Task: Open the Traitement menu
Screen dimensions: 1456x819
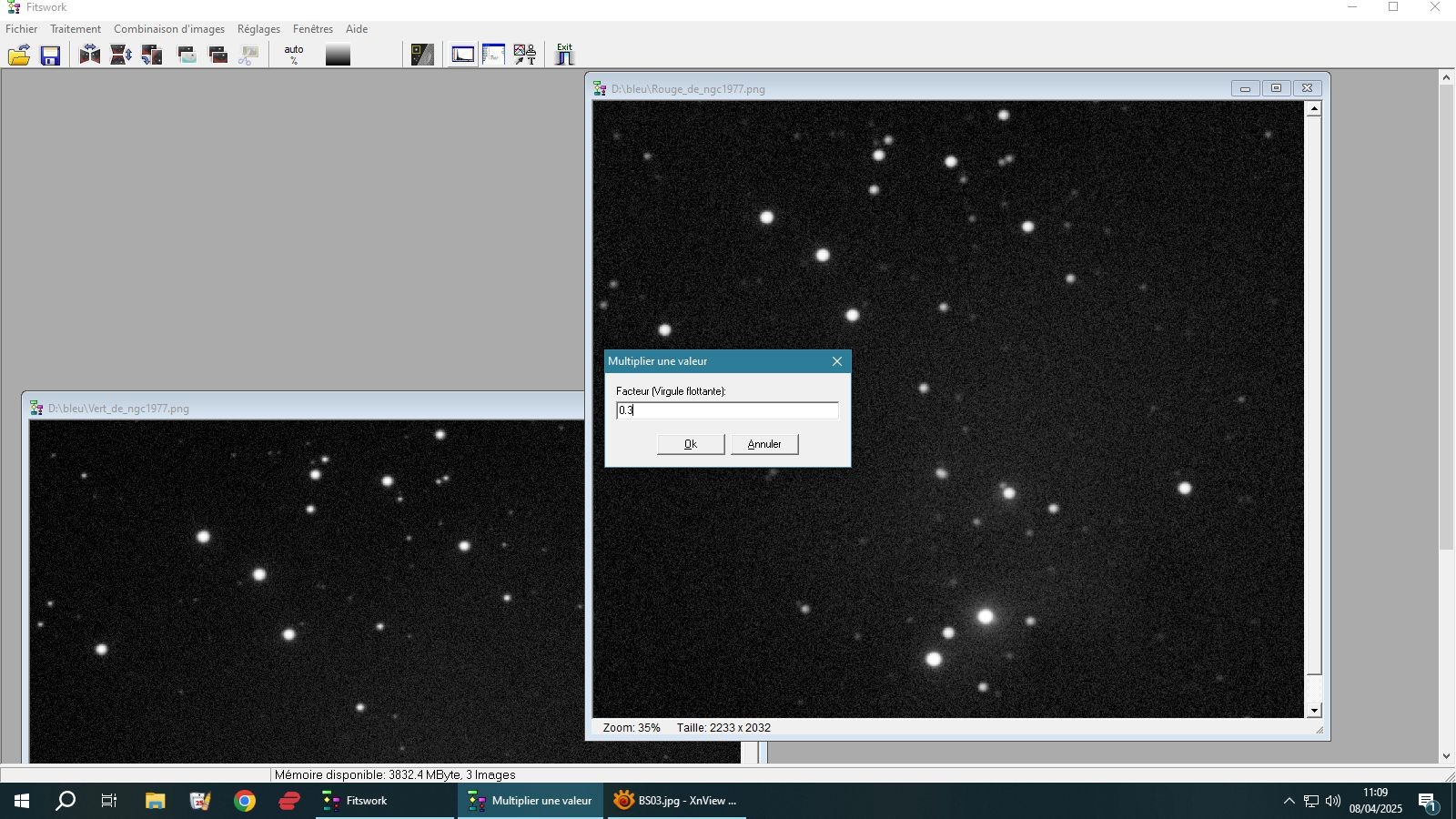Action: pos(76,29)
